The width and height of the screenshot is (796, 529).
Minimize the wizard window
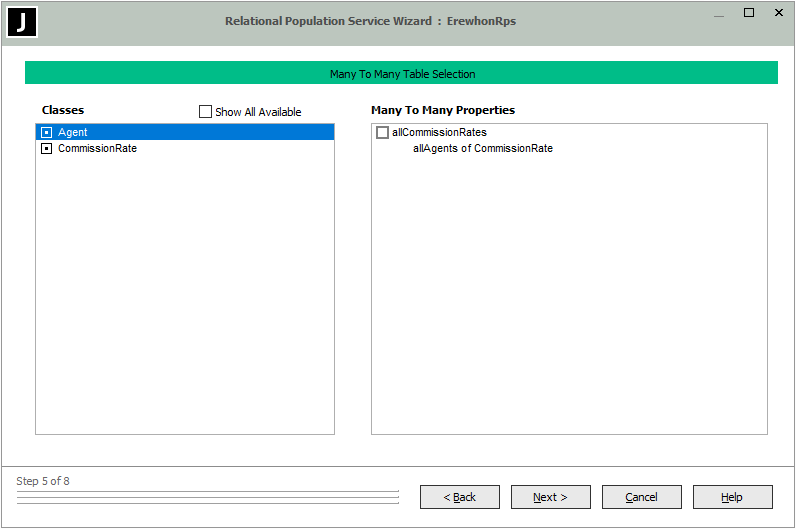pyautogui.click(x=718, y=14)
